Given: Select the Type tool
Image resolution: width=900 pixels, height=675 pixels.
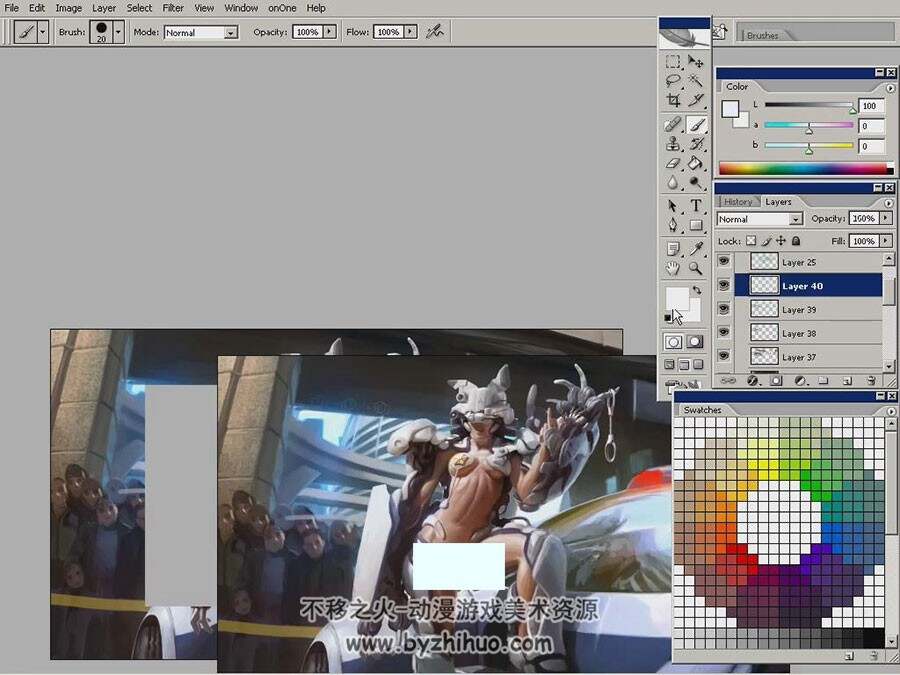Looking at the screenshot, I should (696, 205).
